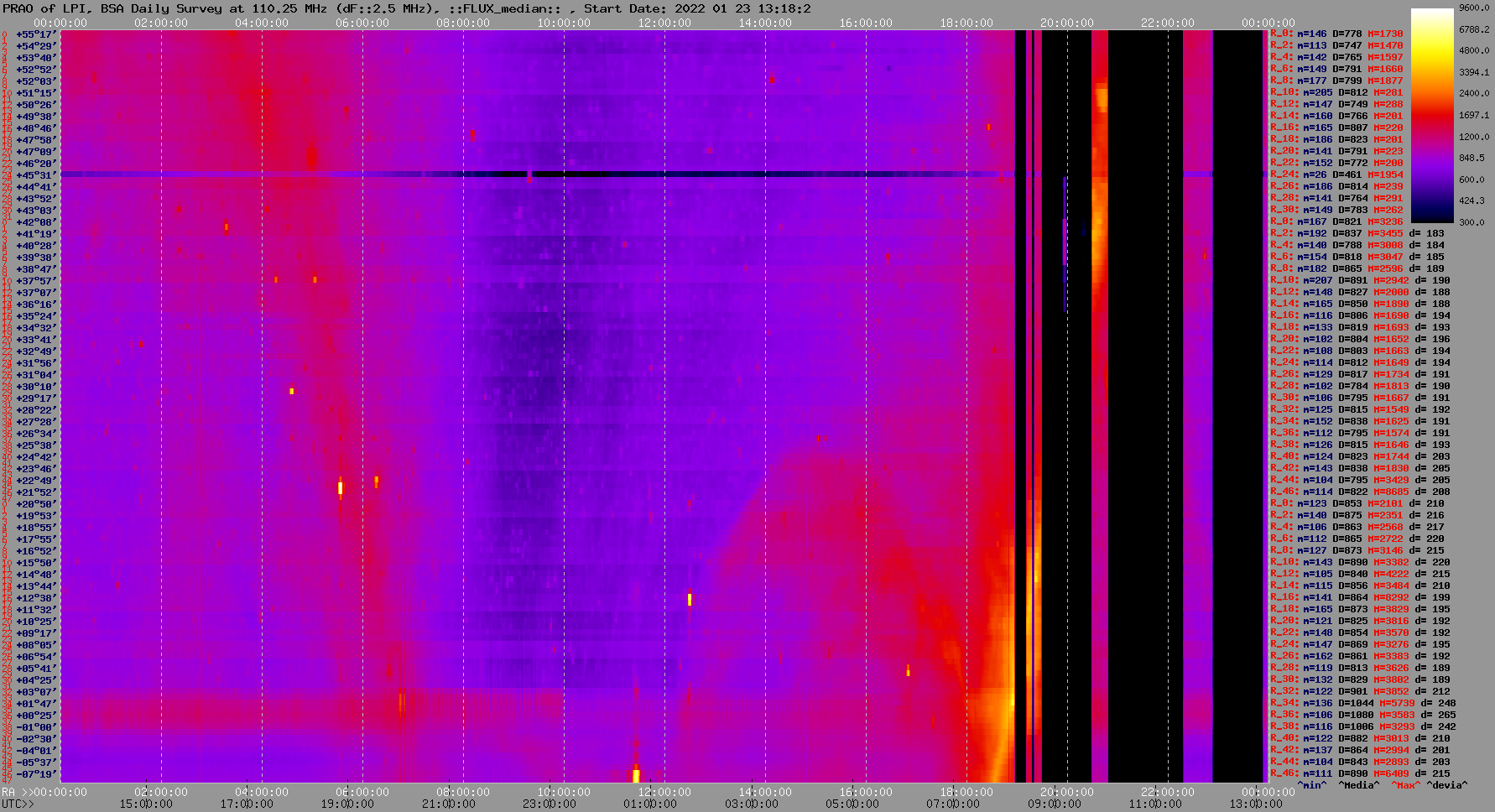1495x812 pixels.
Task: Select the stats row with m=26 D=461
Action: 1336,175
